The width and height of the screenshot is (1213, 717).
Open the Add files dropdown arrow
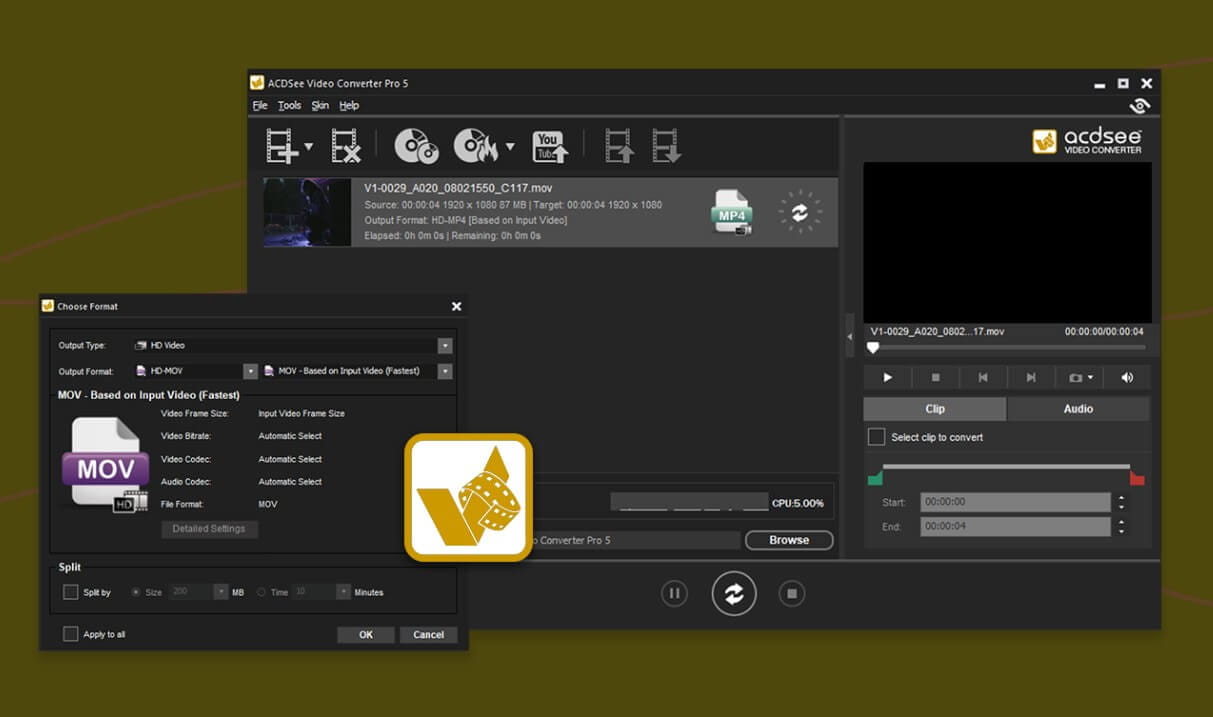pyautogui.click(x=308, y=147)
